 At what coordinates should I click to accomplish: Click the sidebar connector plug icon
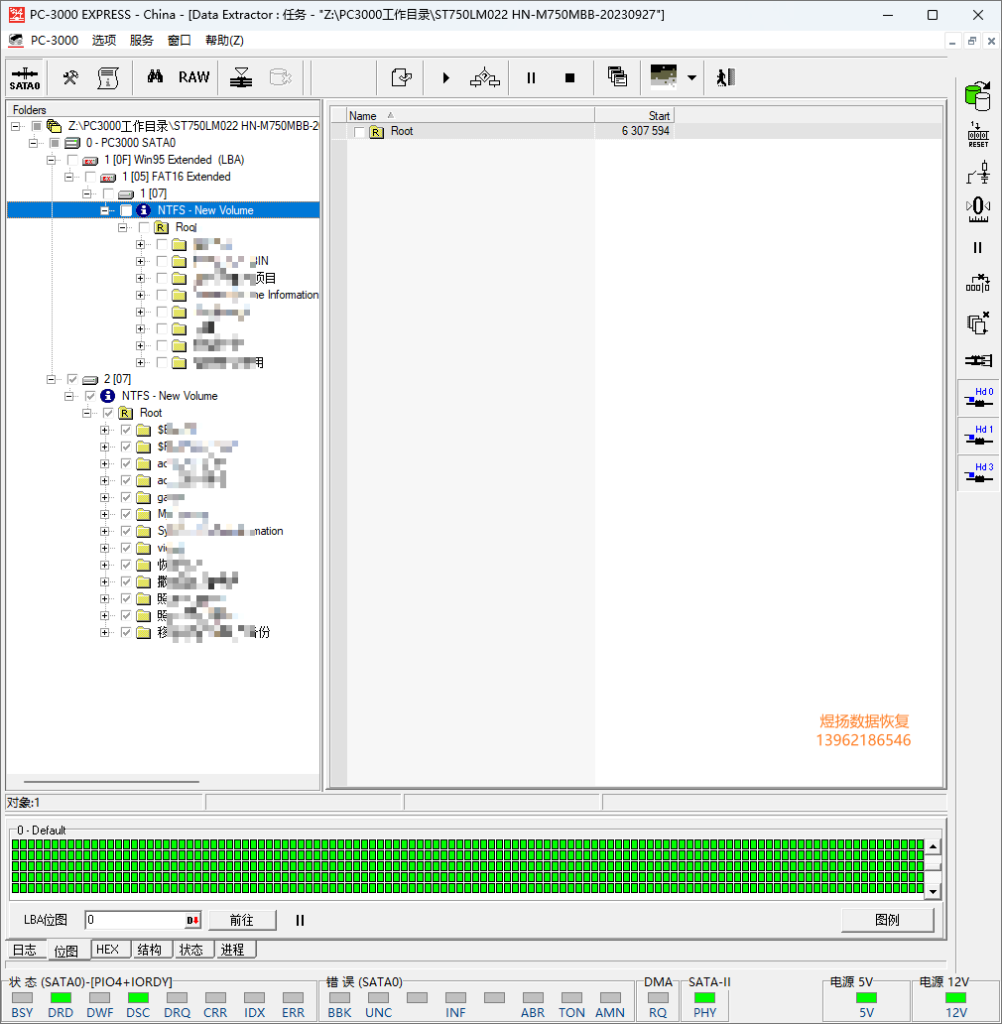click(x=978, y=360)
